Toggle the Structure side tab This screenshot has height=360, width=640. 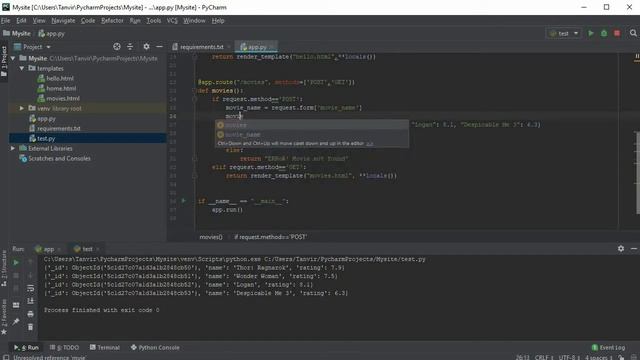[4, 267]
